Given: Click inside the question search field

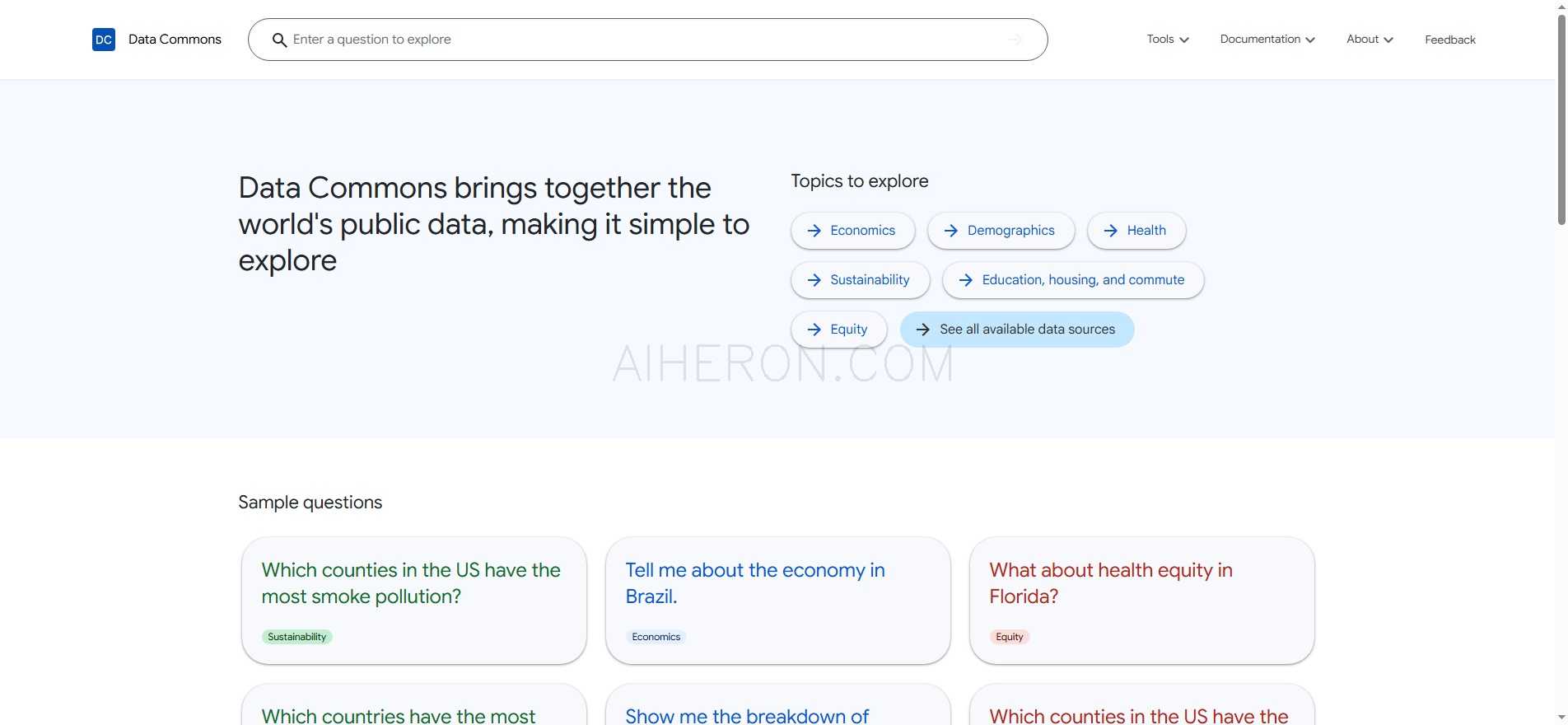Looking at the screenshot, I should point(576,39).
